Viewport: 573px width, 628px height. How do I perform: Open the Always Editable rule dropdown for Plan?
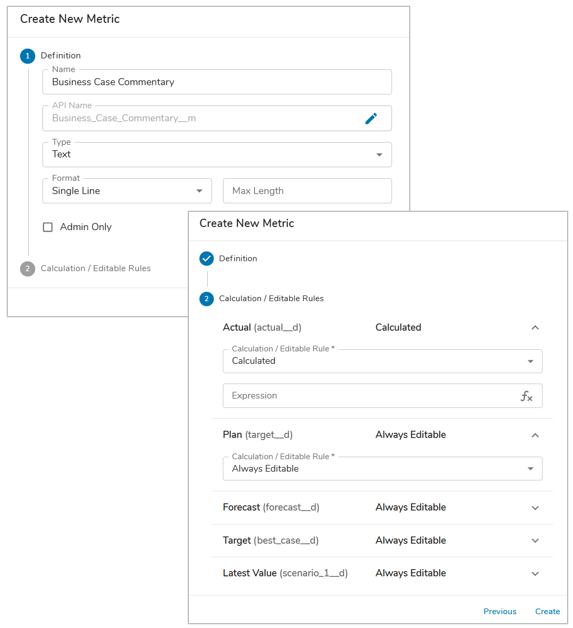click(382, 469)
